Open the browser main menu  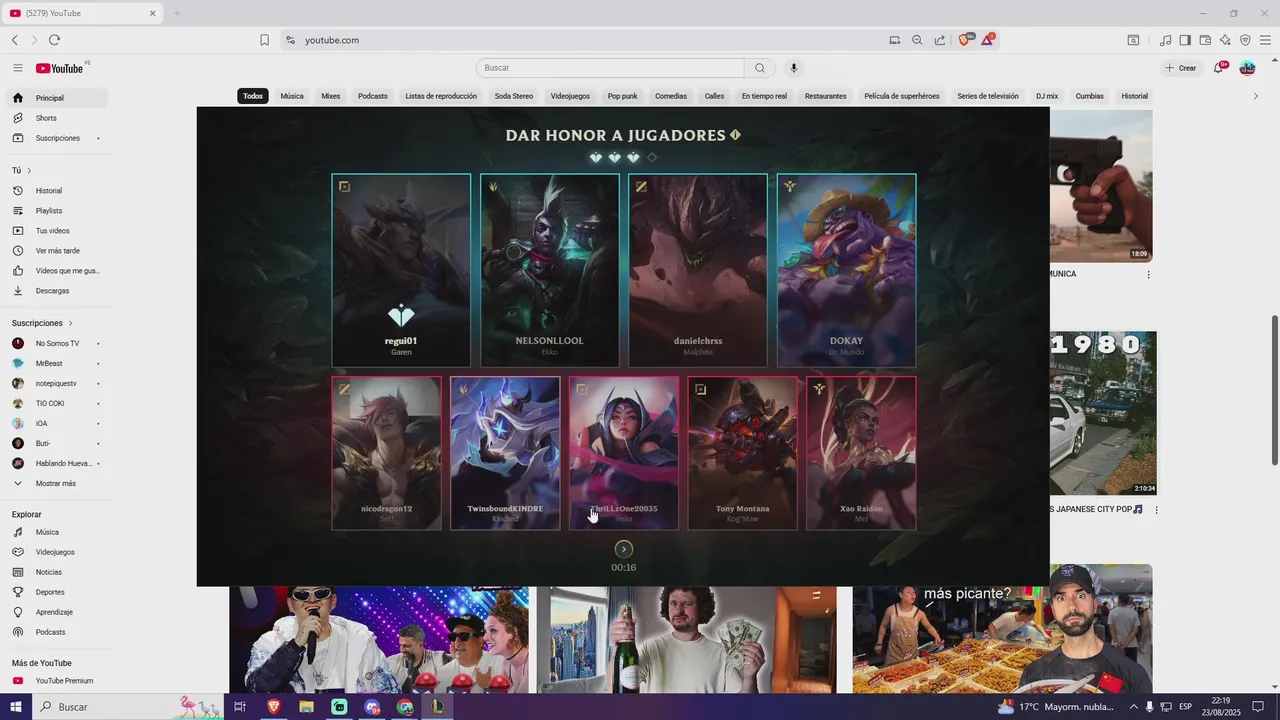coord(1265,40)
